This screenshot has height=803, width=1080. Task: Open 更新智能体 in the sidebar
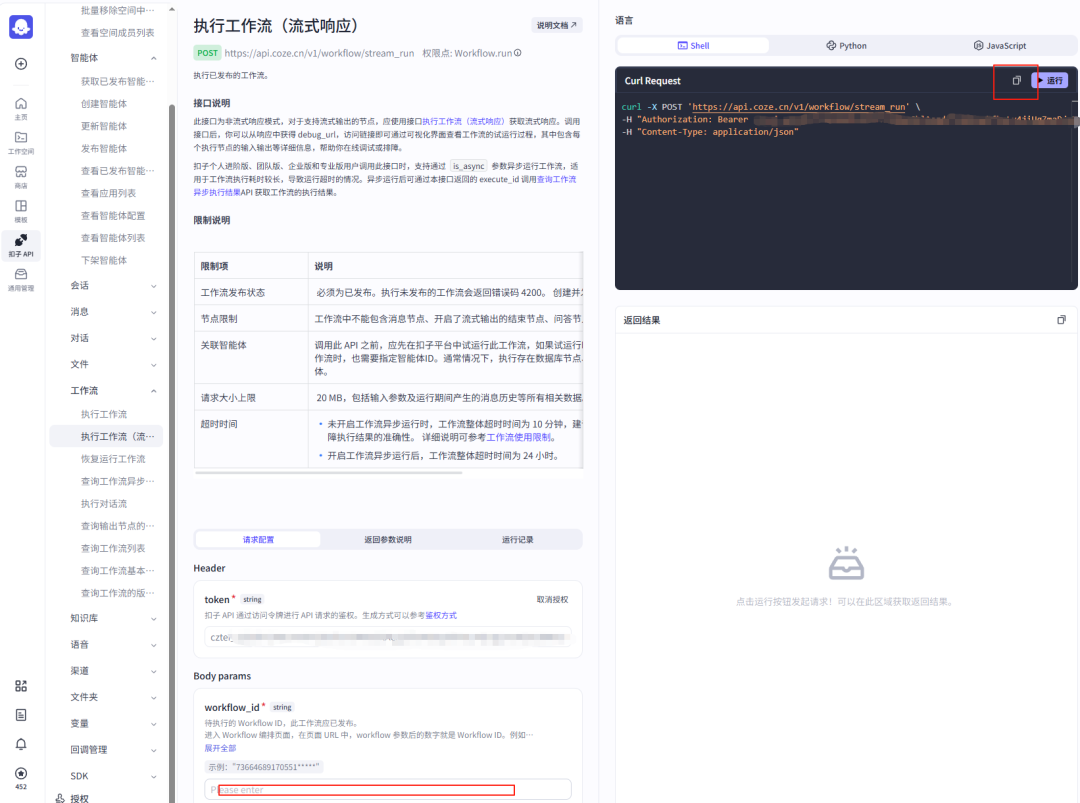click(x=104, y=126)
